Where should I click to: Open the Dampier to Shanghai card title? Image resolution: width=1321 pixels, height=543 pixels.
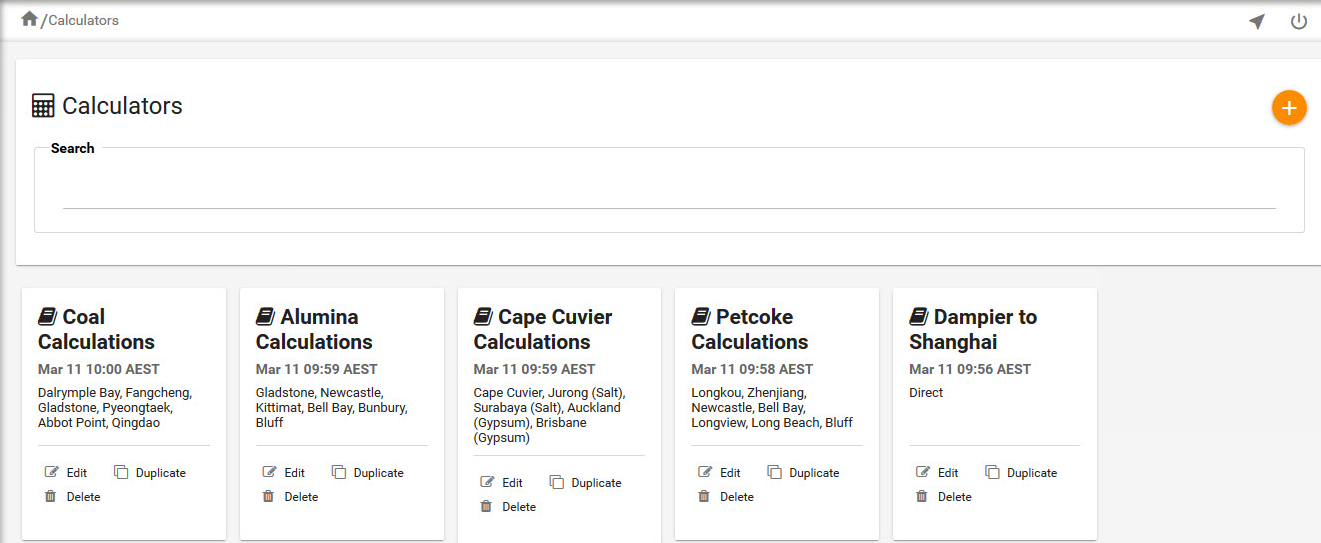point(972,329)
